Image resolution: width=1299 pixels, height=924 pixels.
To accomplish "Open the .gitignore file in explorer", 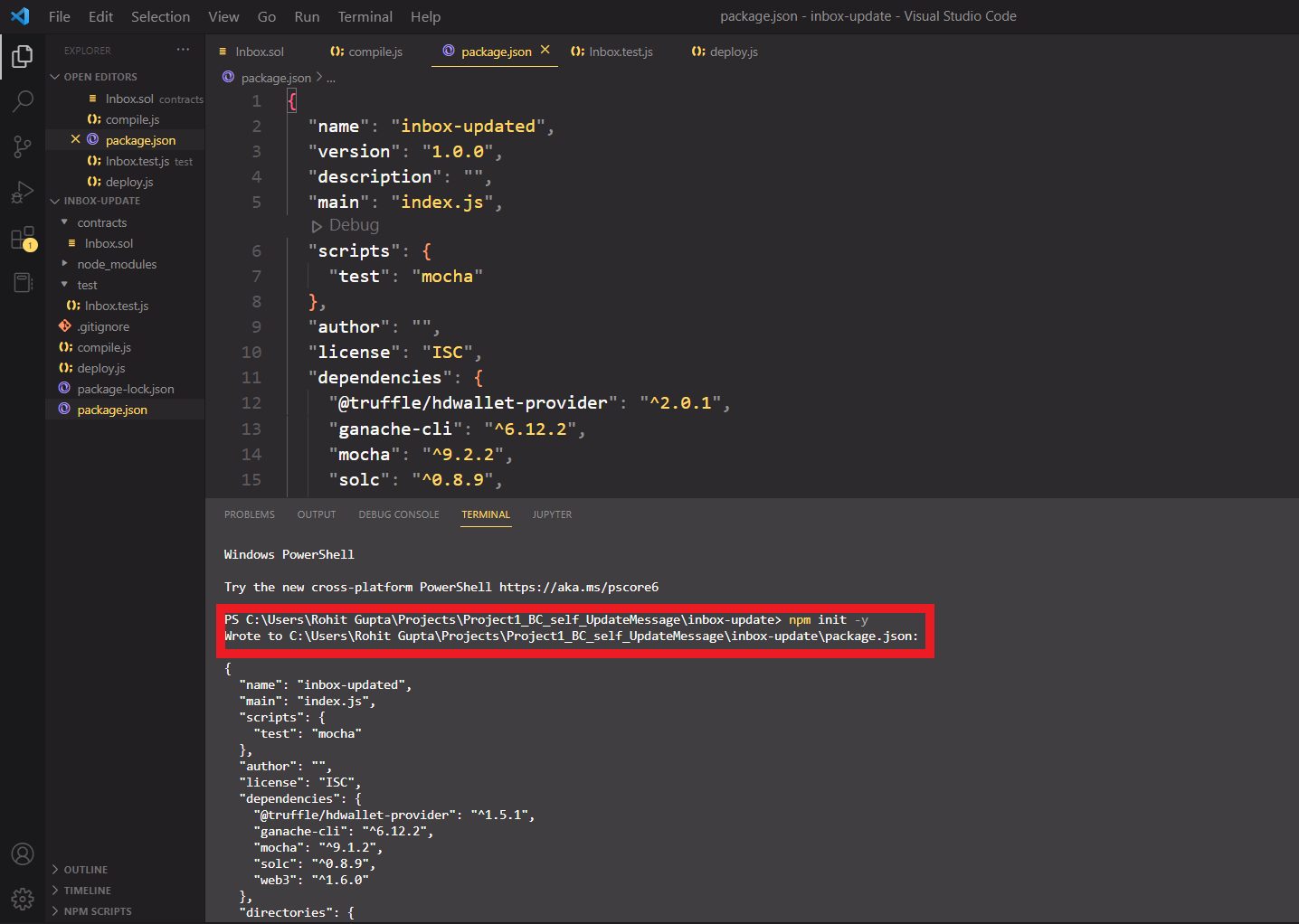I will [x=103, y=326].
